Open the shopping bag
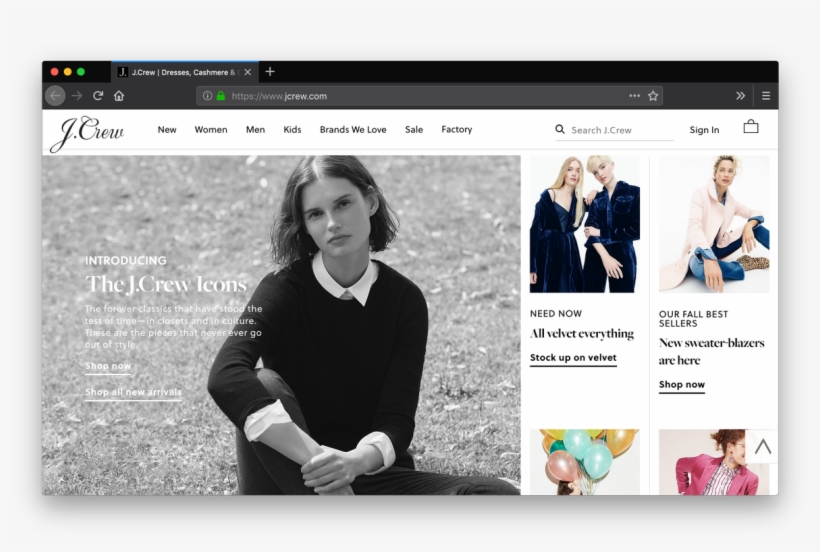820x552 pixels. (x=751, y=126)
